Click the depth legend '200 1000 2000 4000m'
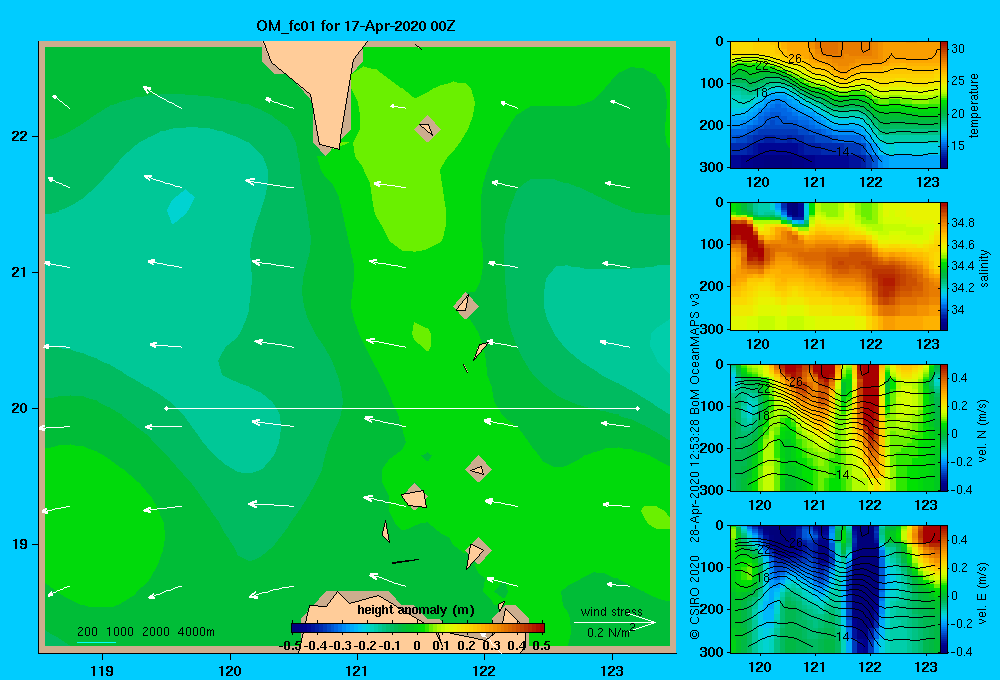This screenshot has height=680, width=1000. (145, 632)
